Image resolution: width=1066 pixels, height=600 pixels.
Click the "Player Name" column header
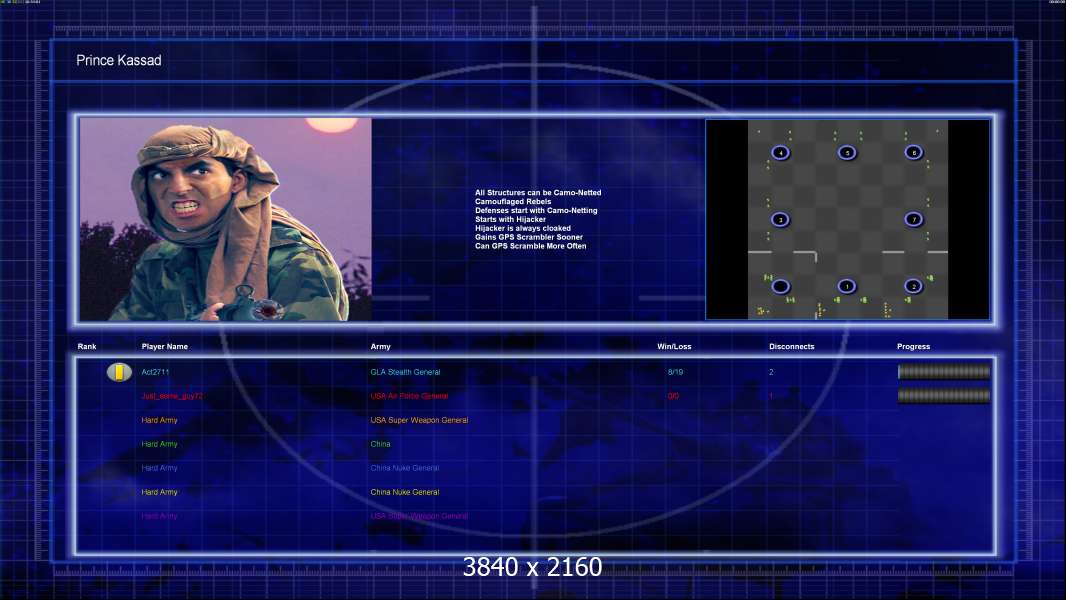[165, 347]
